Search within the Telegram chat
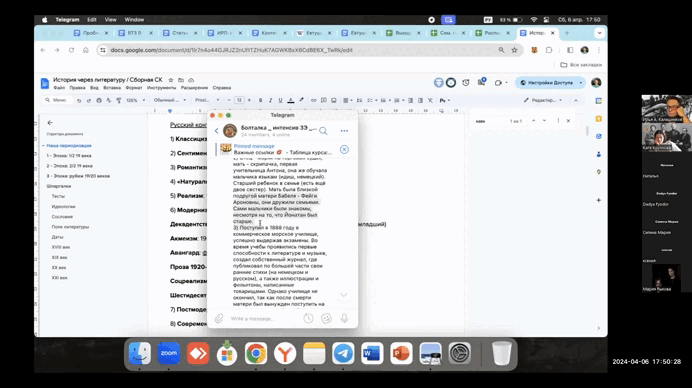 tap(323, 131)
